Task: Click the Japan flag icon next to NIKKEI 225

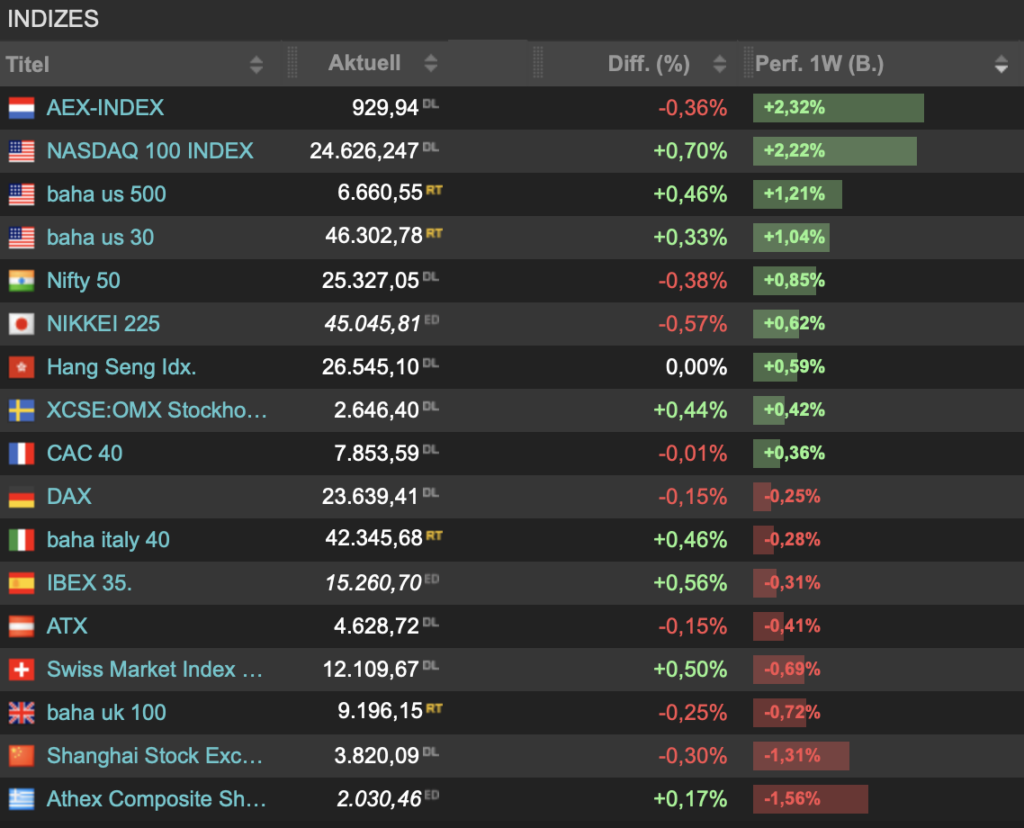Action: click(x=21, y=324)
